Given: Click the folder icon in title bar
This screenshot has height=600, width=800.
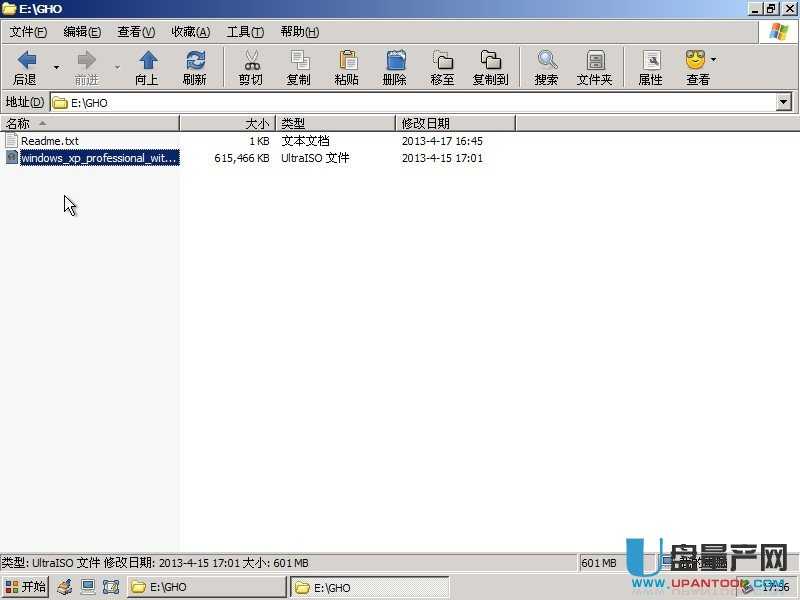Looking at the screenshot, I should coord(9,9).
